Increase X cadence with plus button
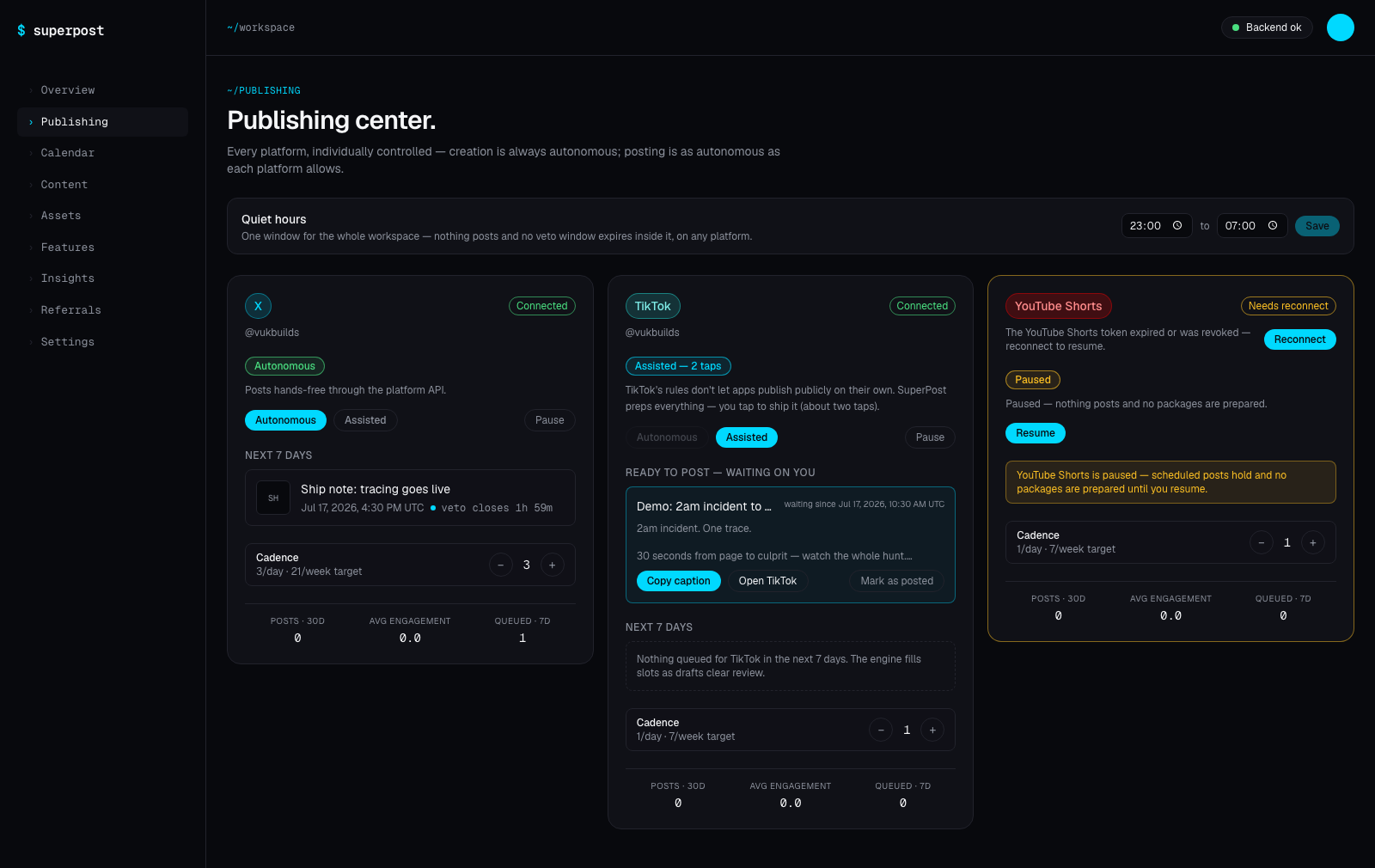The width and height of the screenshot is (1375, 868). pos(553,565)
